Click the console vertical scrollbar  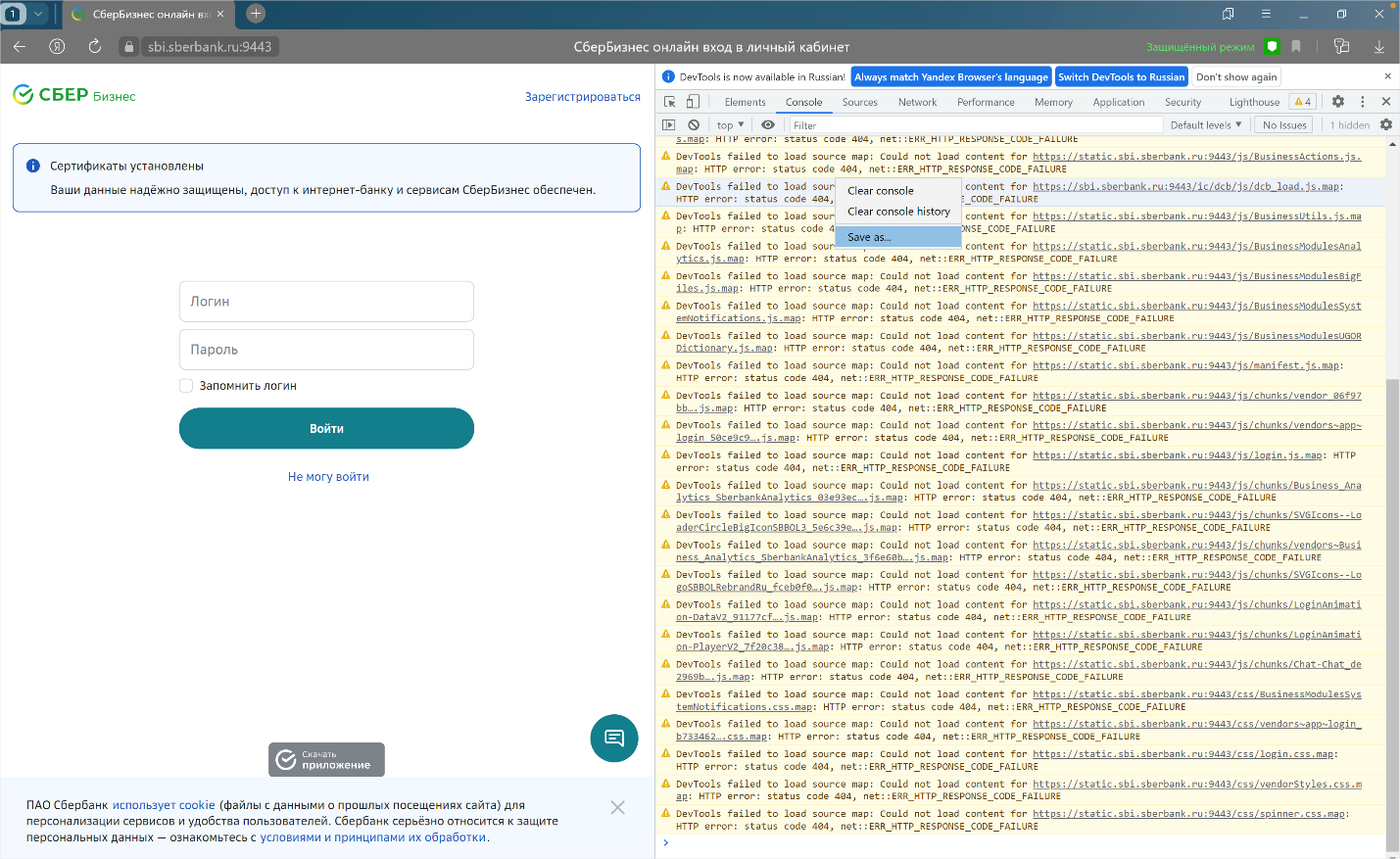click(1392, 614)
